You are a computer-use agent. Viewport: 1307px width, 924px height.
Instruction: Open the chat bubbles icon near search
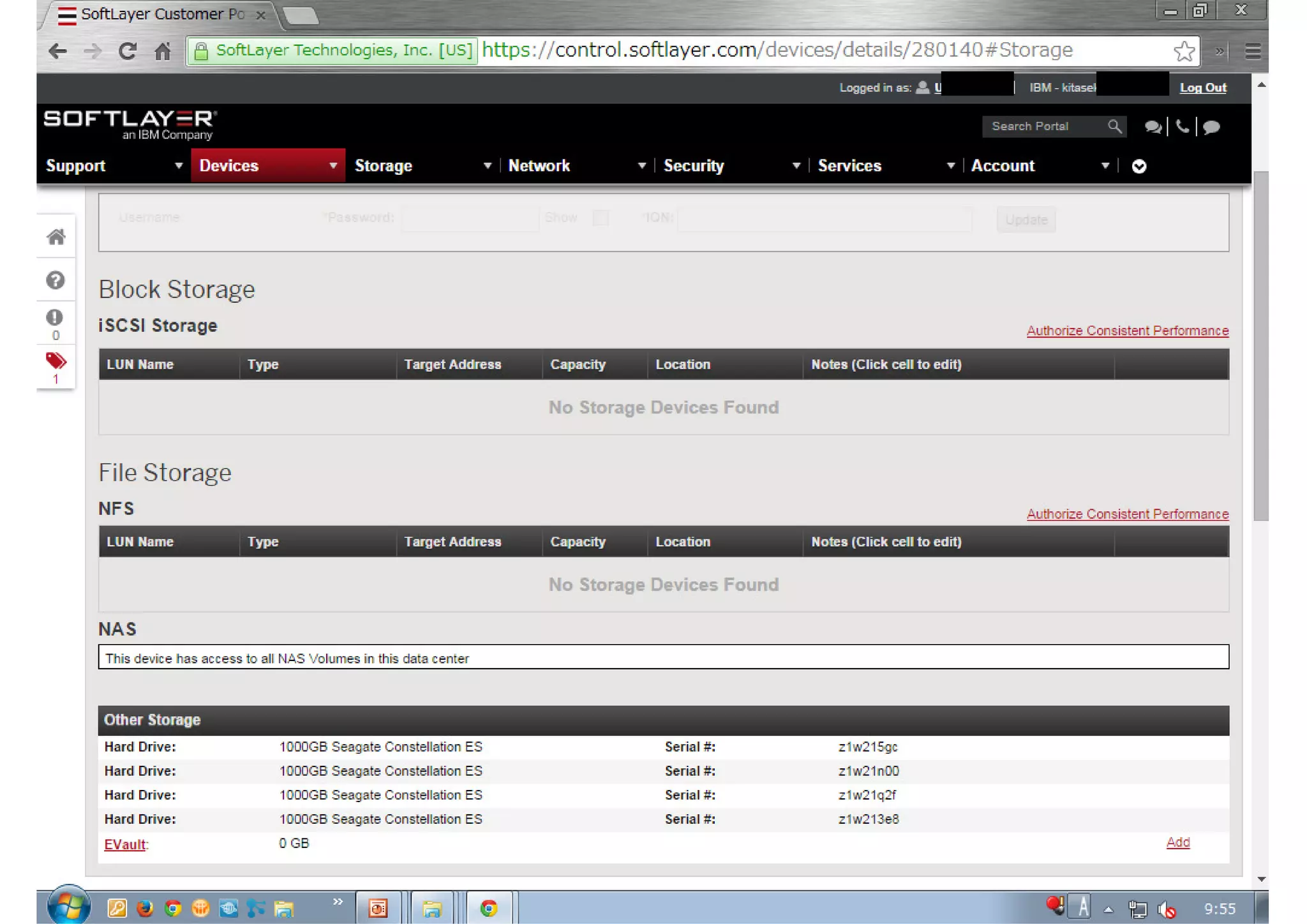[1153, 127]
